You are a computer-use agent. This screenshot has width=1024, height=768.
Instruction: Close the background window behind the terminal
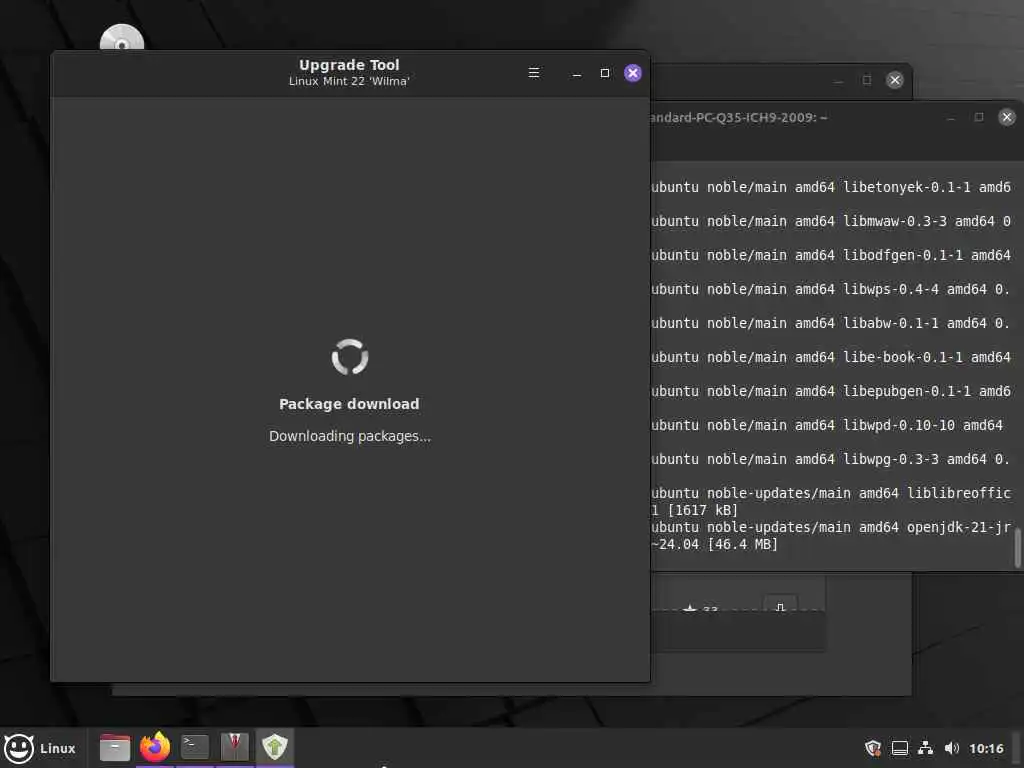(895, 80)
